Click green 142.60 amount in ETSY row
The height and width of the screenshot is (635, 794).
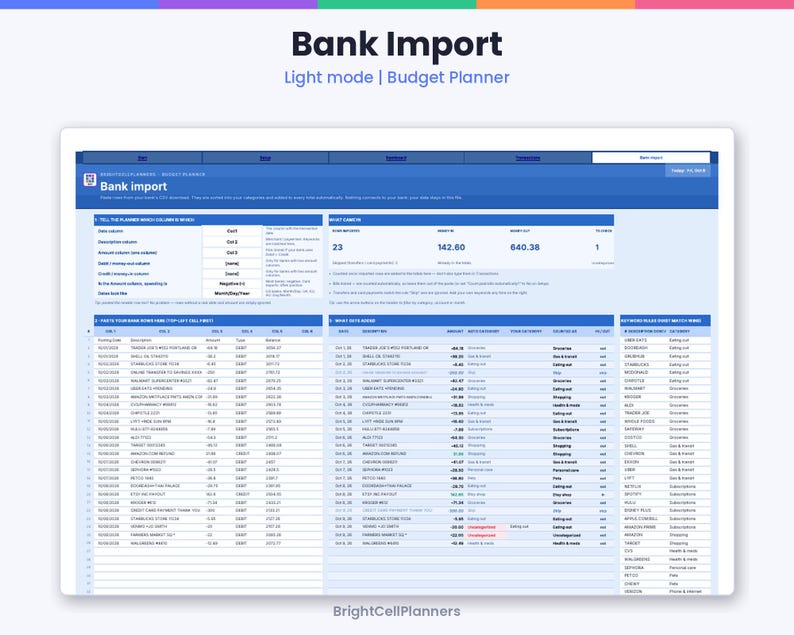pos(457,495)
